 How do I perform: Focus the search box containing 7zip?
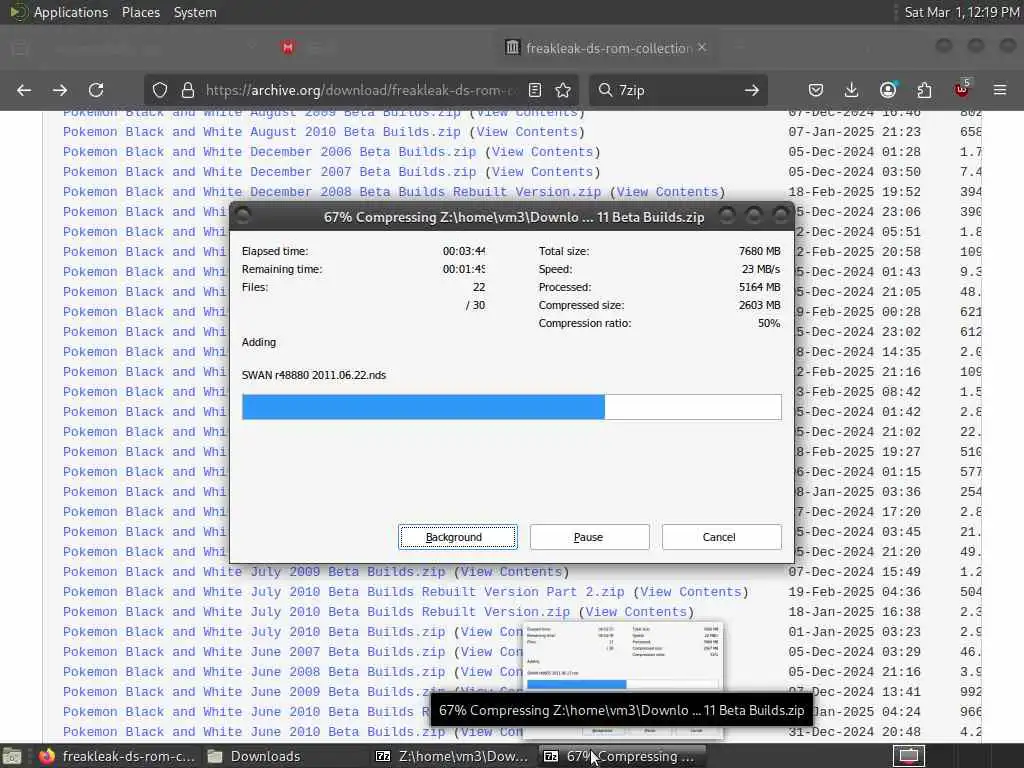pos(677,90)
